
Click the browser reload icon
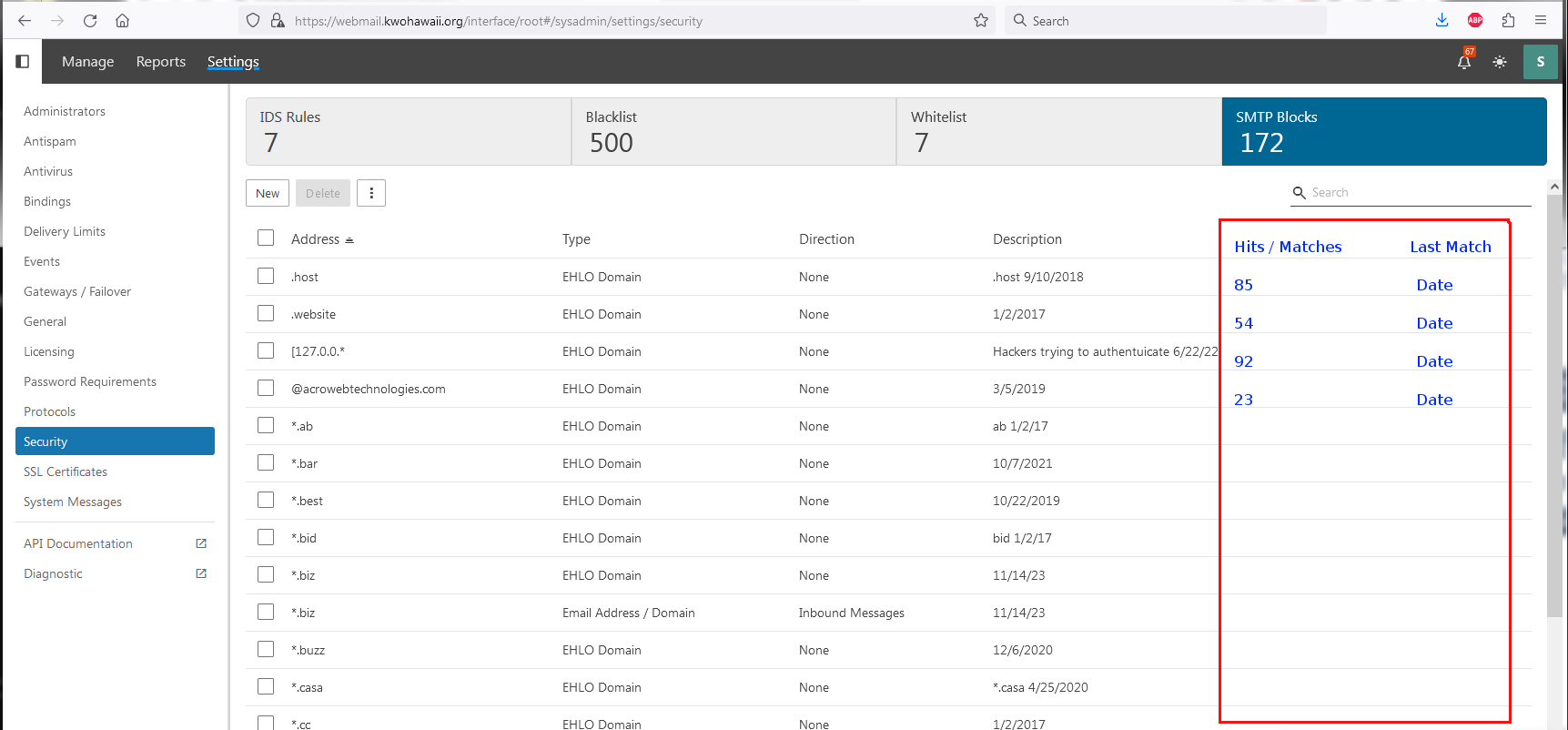point(90,21)
